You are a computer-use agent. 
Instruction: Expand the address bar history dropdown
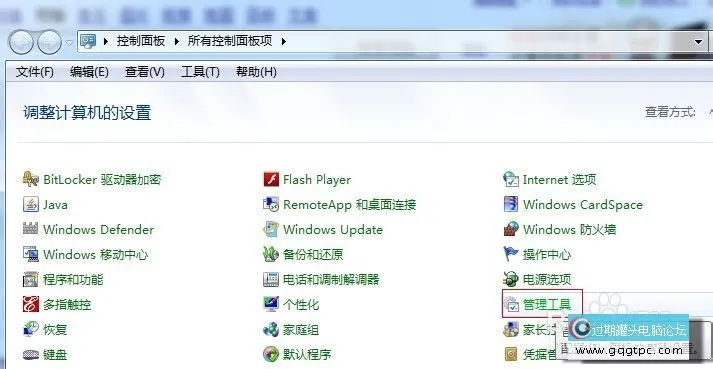698,42
